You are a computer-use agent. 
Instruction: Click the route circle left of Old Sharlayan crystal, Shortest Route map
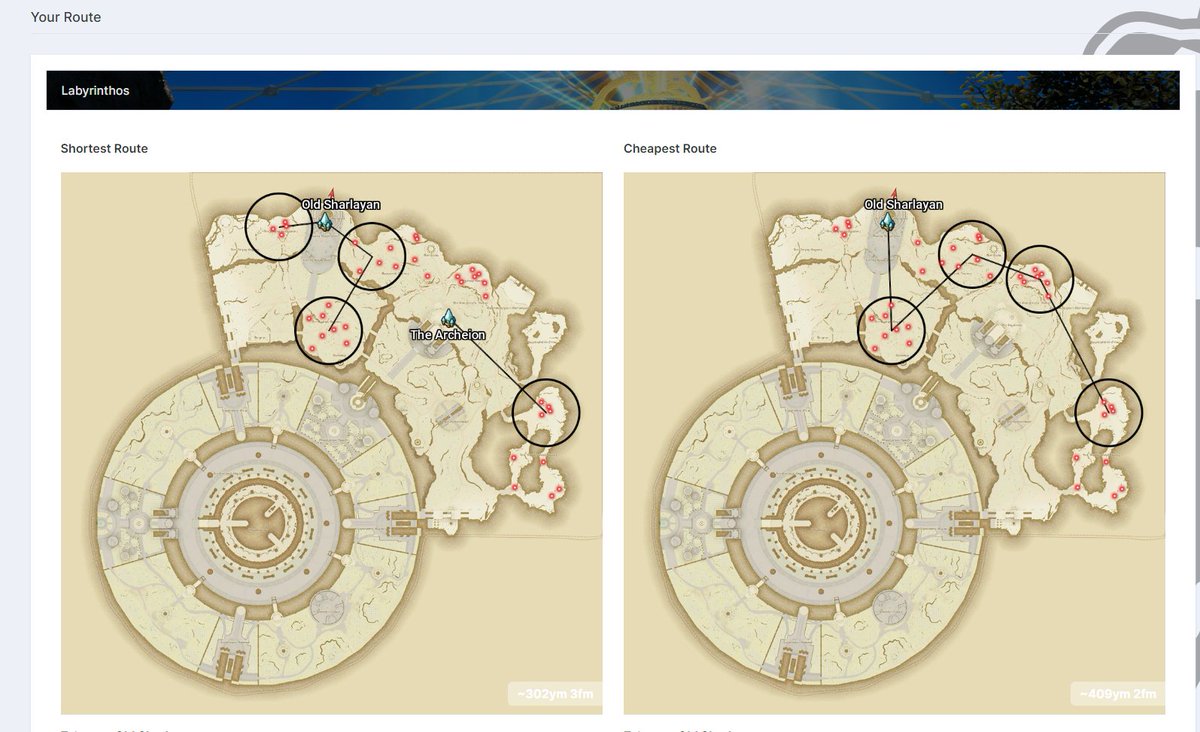[x=279, y=227]
